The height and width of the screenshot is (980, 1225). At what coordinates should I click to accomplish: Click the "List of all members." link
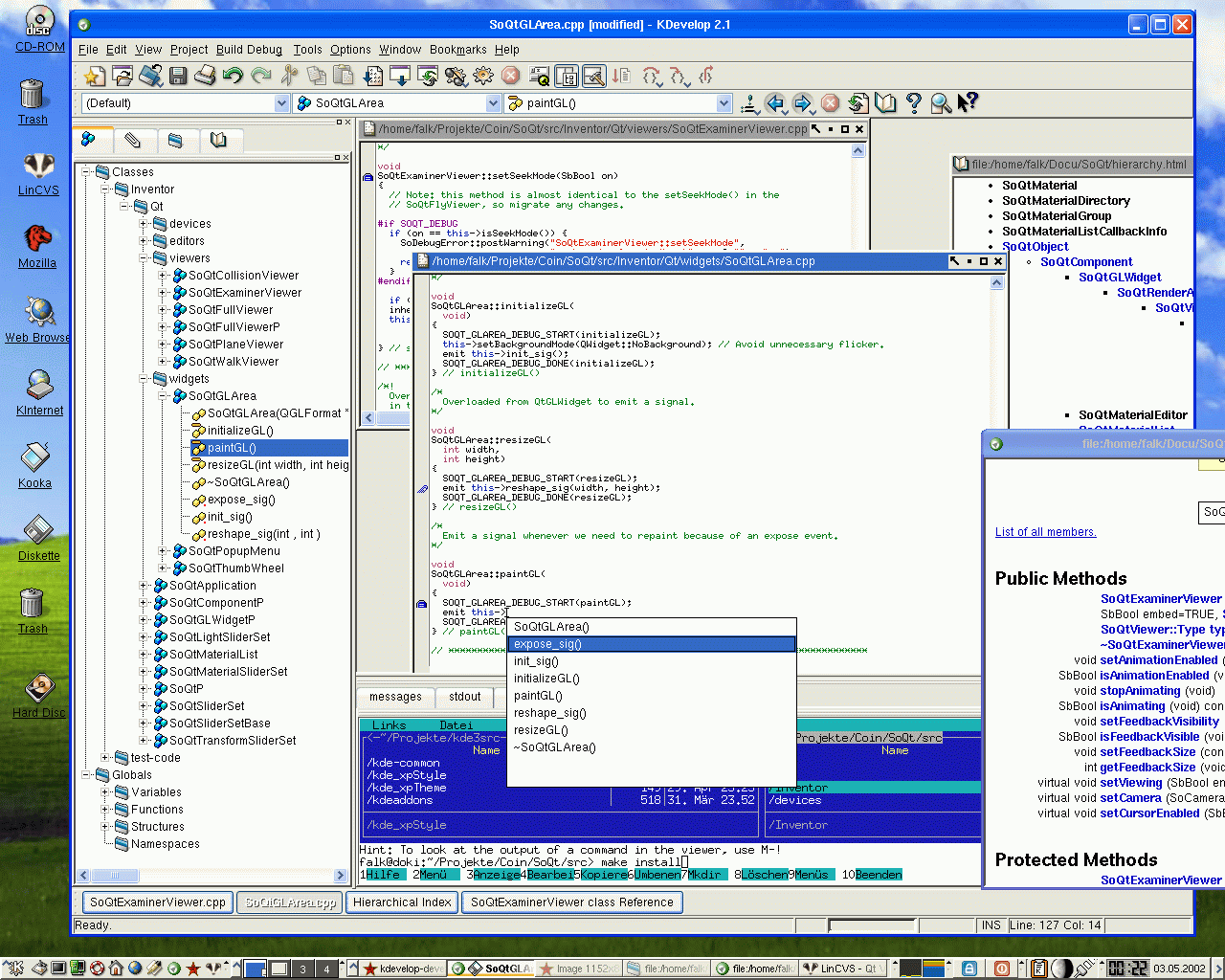coord(1045,532)
